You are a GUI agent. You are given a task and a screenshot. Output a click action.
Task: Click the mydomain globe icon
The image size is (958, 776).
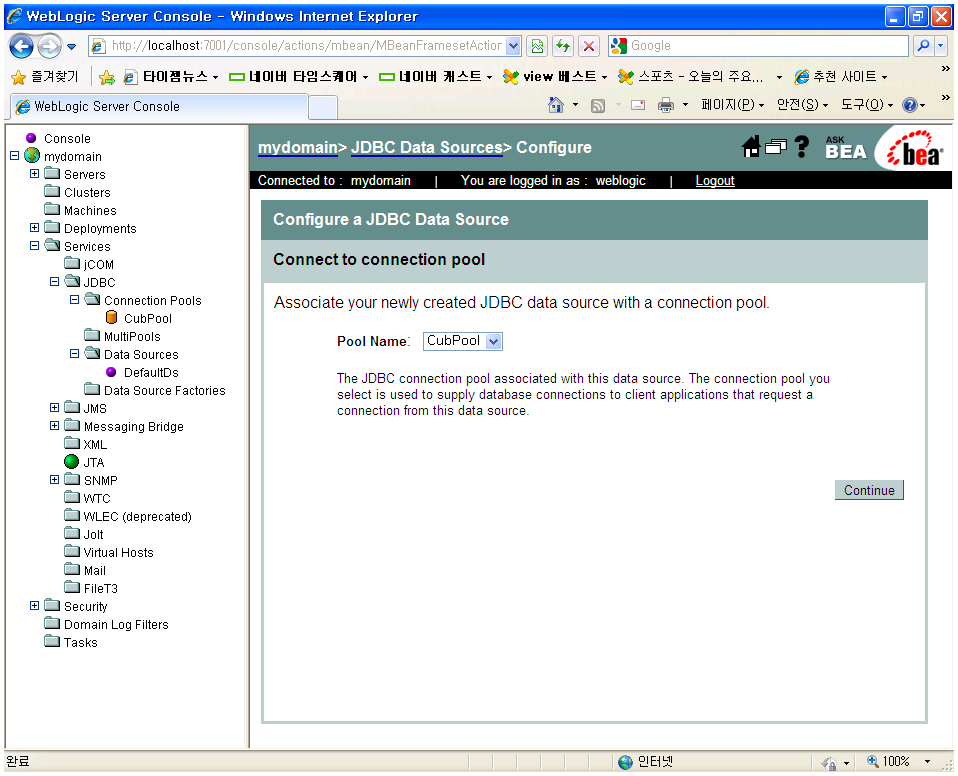32,156
